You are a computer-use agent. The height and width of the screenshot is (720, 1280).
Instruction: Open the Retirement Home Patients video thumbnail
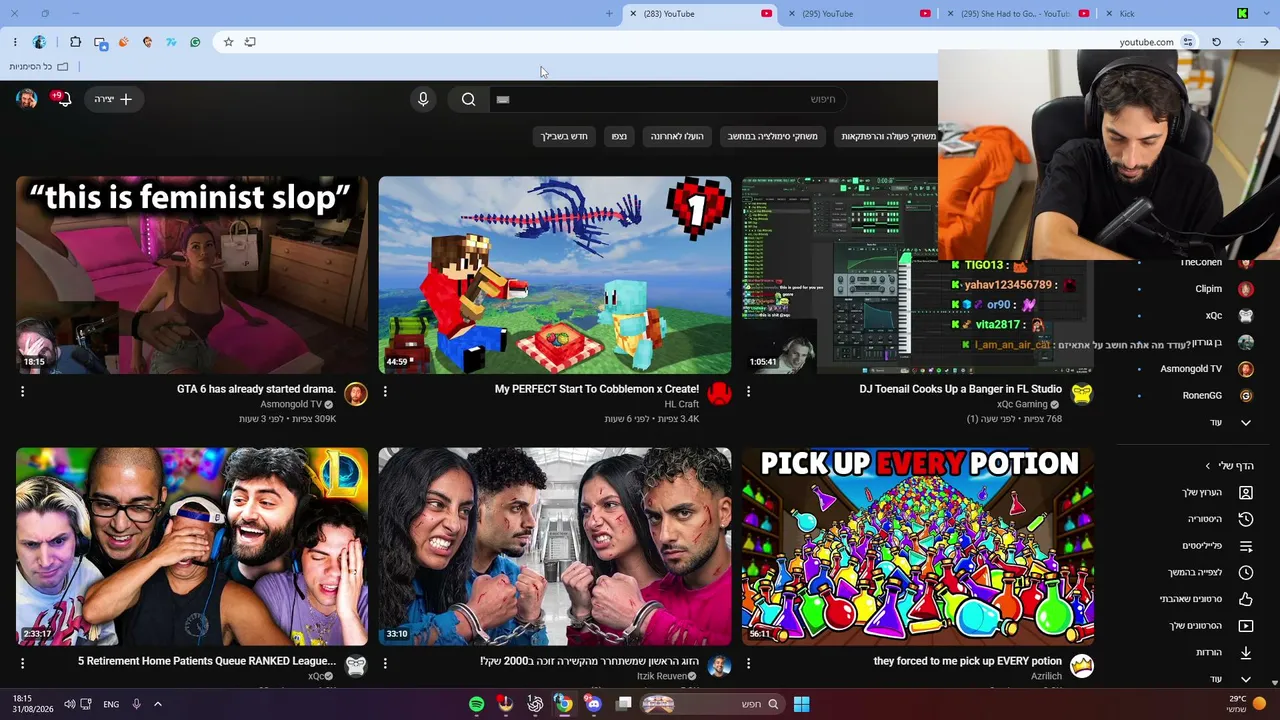tap(192, 546)
